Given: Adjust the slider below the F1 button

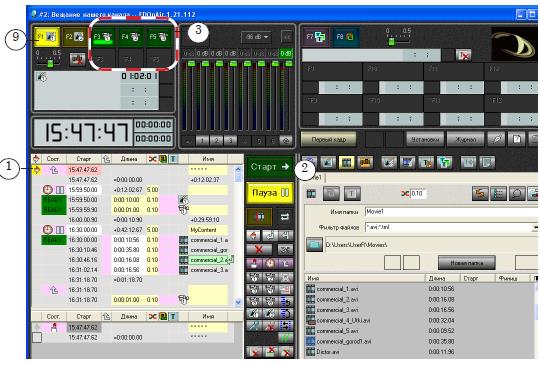Looking at the screenshot, I should (50, 63).
